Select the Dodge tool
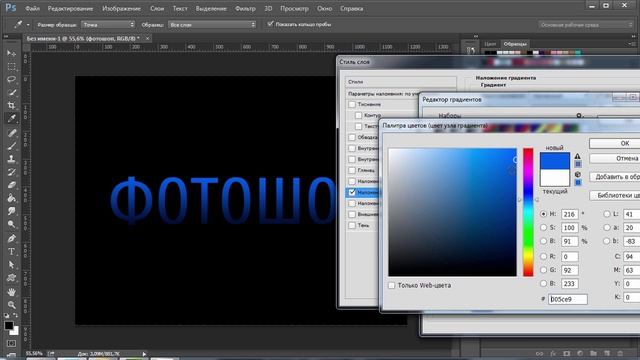This screenshot has height=360, width=640. coord(11,224)
